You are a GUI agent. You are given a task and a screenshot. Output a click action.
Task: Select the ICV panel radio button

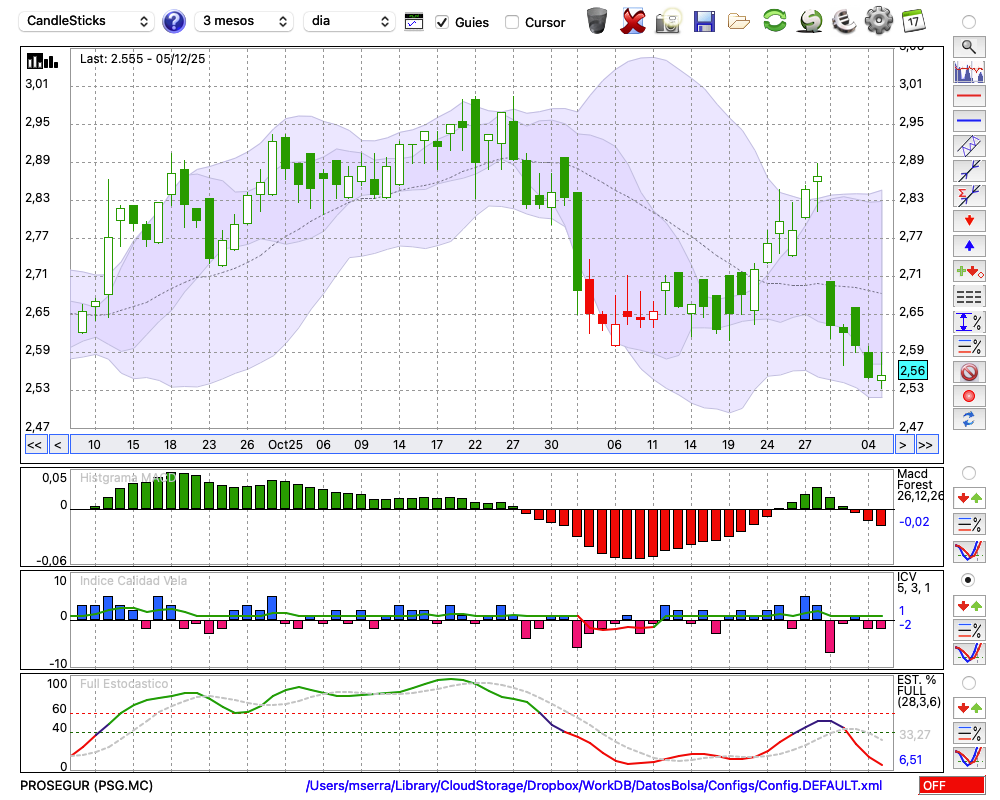coord(969,581)
